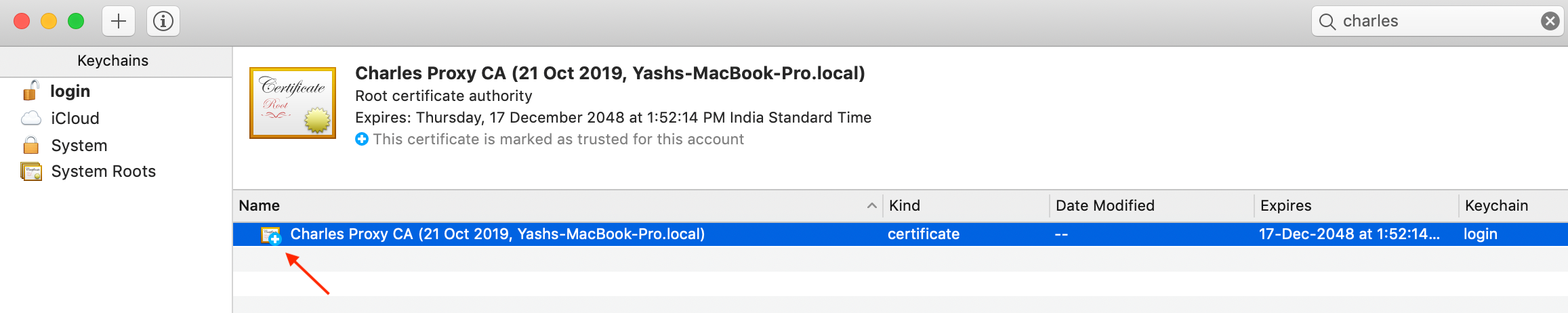This screenshot has width=1568, height=313.
Task: Clear the charles search text
Action: pos(1550,21)
